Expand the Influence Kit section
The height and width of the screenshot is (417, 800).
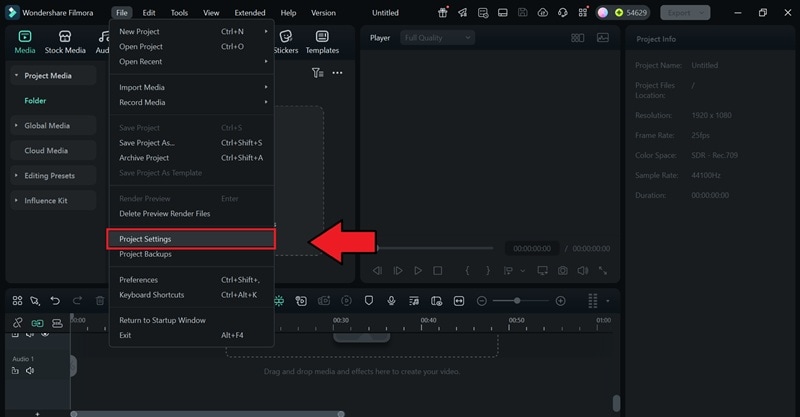pyautogui.click(x=16, y=201)
